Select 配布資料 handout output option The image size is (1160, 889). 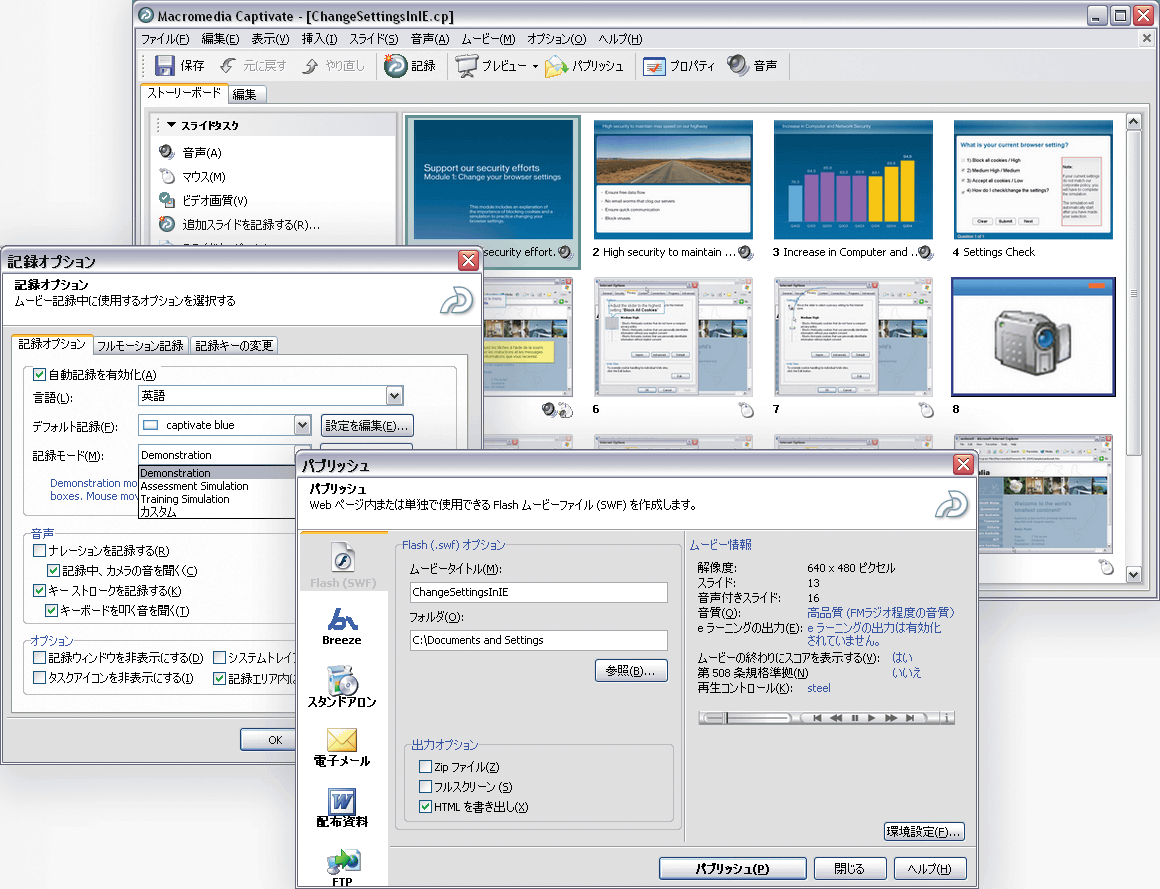[x=342, y=808]
